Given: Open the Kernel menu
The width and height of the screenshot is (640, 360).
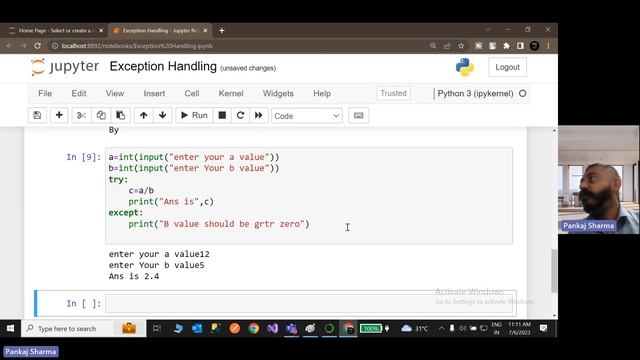Looking at the screenshot, I should (x=231, y=93).
